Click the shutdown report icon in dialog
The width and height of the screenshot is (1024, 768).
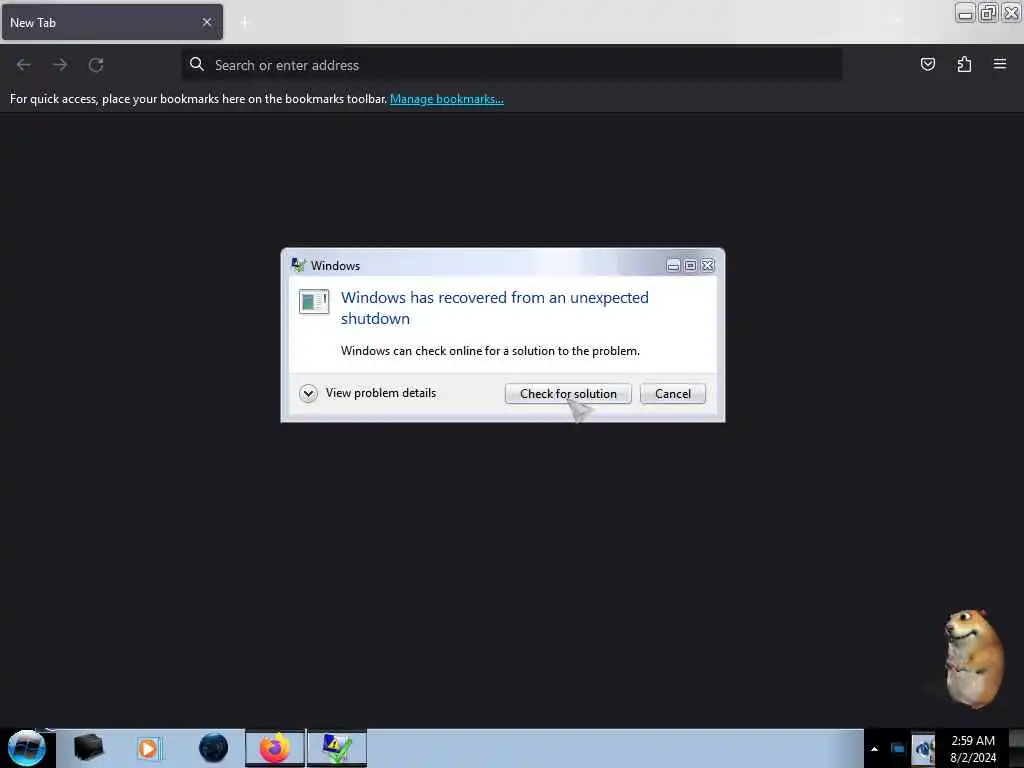point(314,302)
